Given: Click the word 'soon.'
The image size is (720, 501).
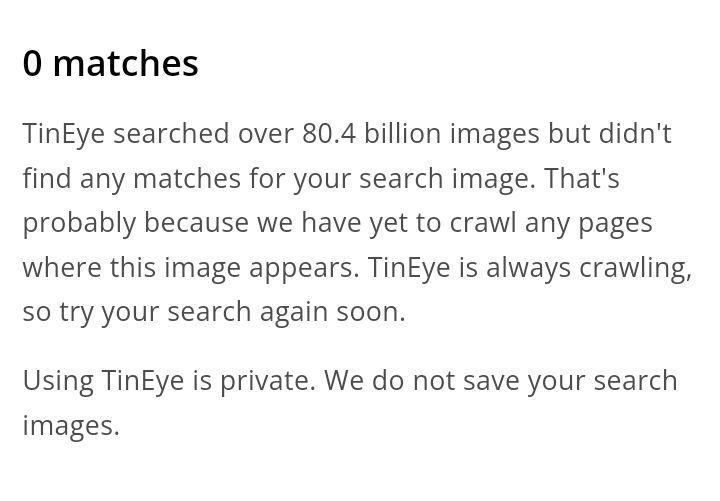Looking at the screenshot, I should 374,312.
